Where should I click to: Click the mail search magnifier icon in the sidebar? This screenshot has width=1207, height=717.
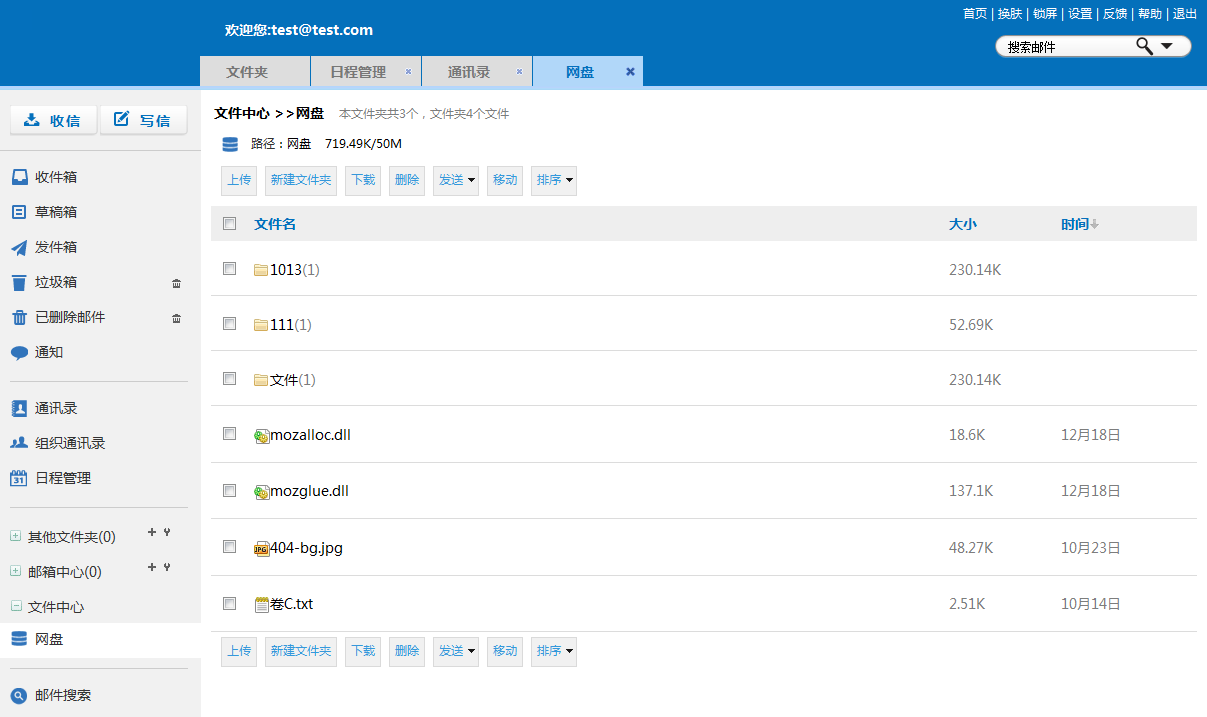pos(19,695)
